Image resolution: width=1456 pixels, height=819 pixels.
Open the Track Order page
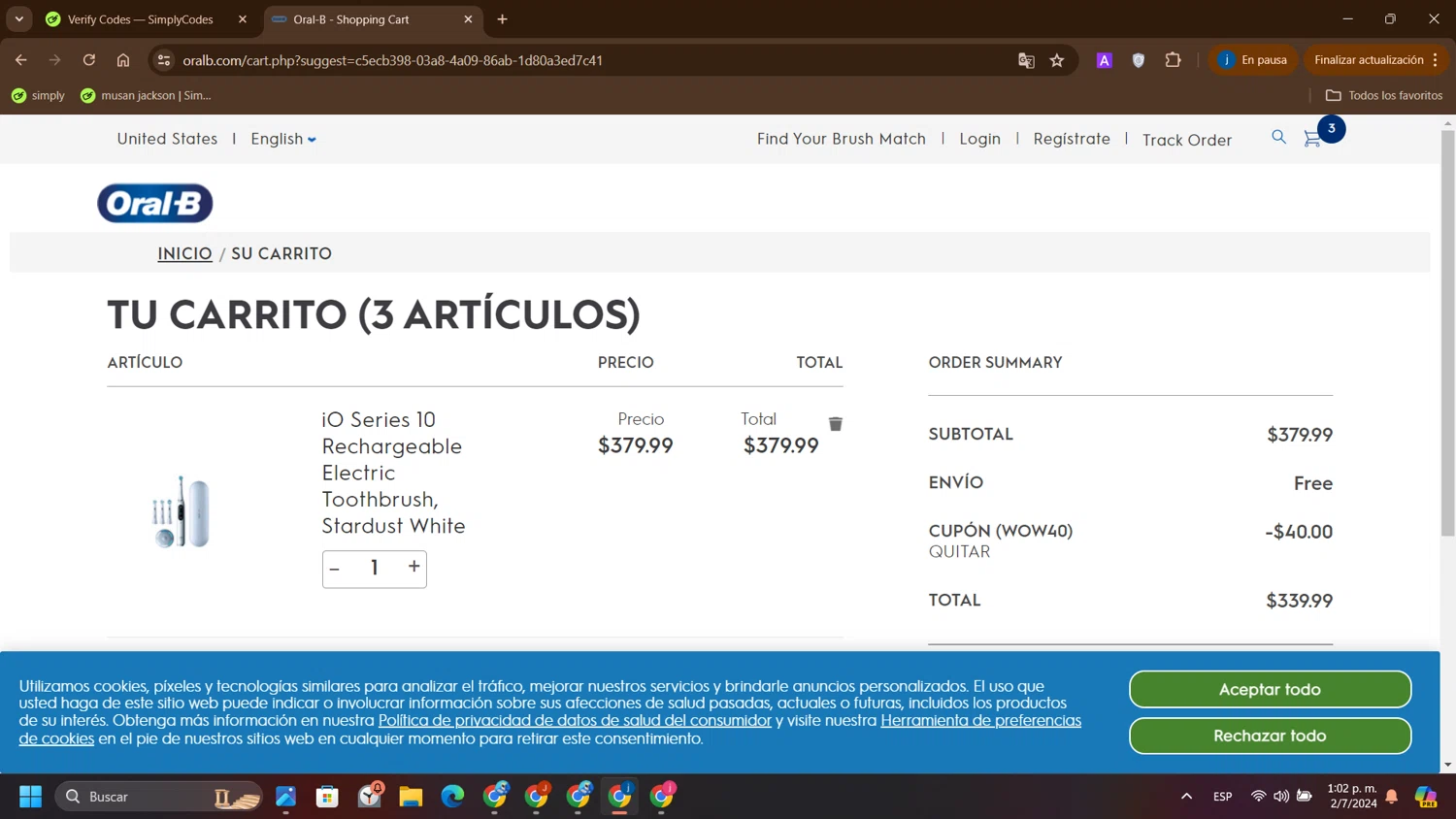point(1187,140)
